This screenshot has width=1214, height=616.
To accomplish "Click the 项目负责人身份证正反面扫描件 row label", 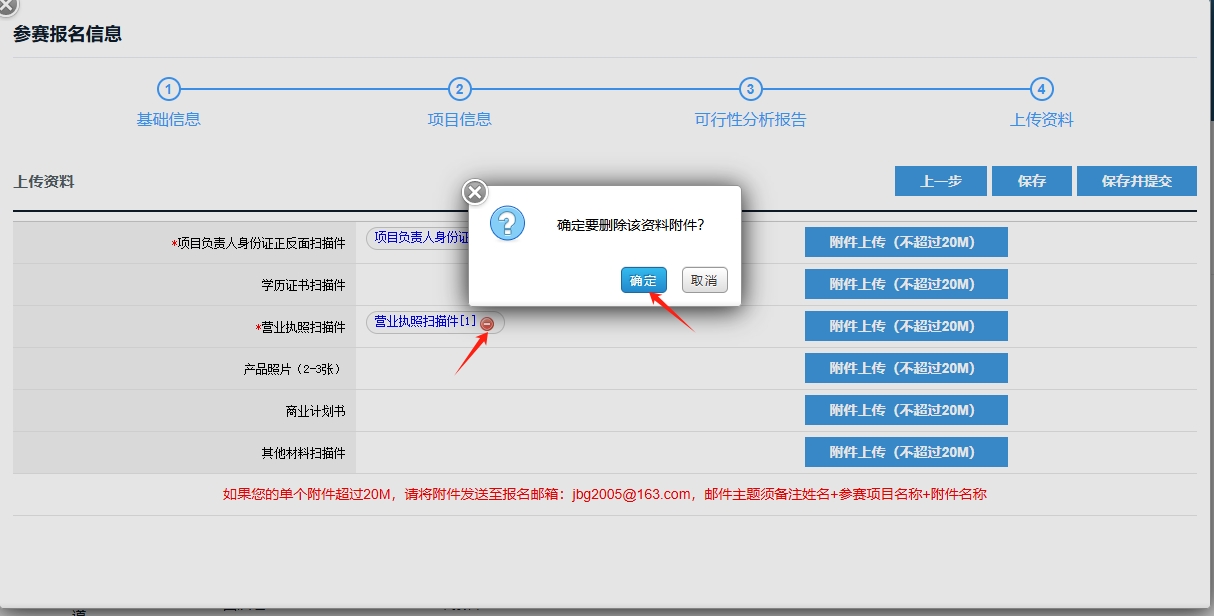I will pos(259,243).
